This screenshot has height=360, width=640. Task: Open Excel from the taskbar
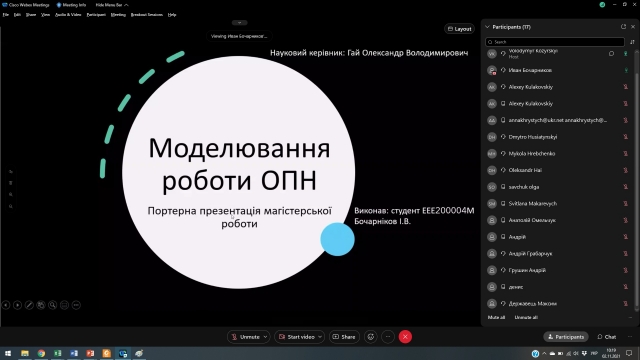tap(58, 353)
